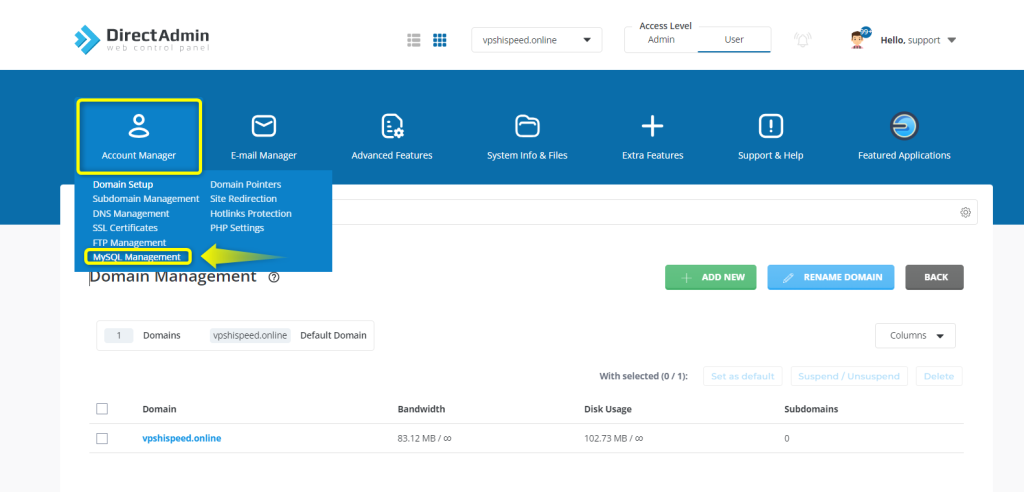Open Domain Setup menu item

click(x=123, y=185)
